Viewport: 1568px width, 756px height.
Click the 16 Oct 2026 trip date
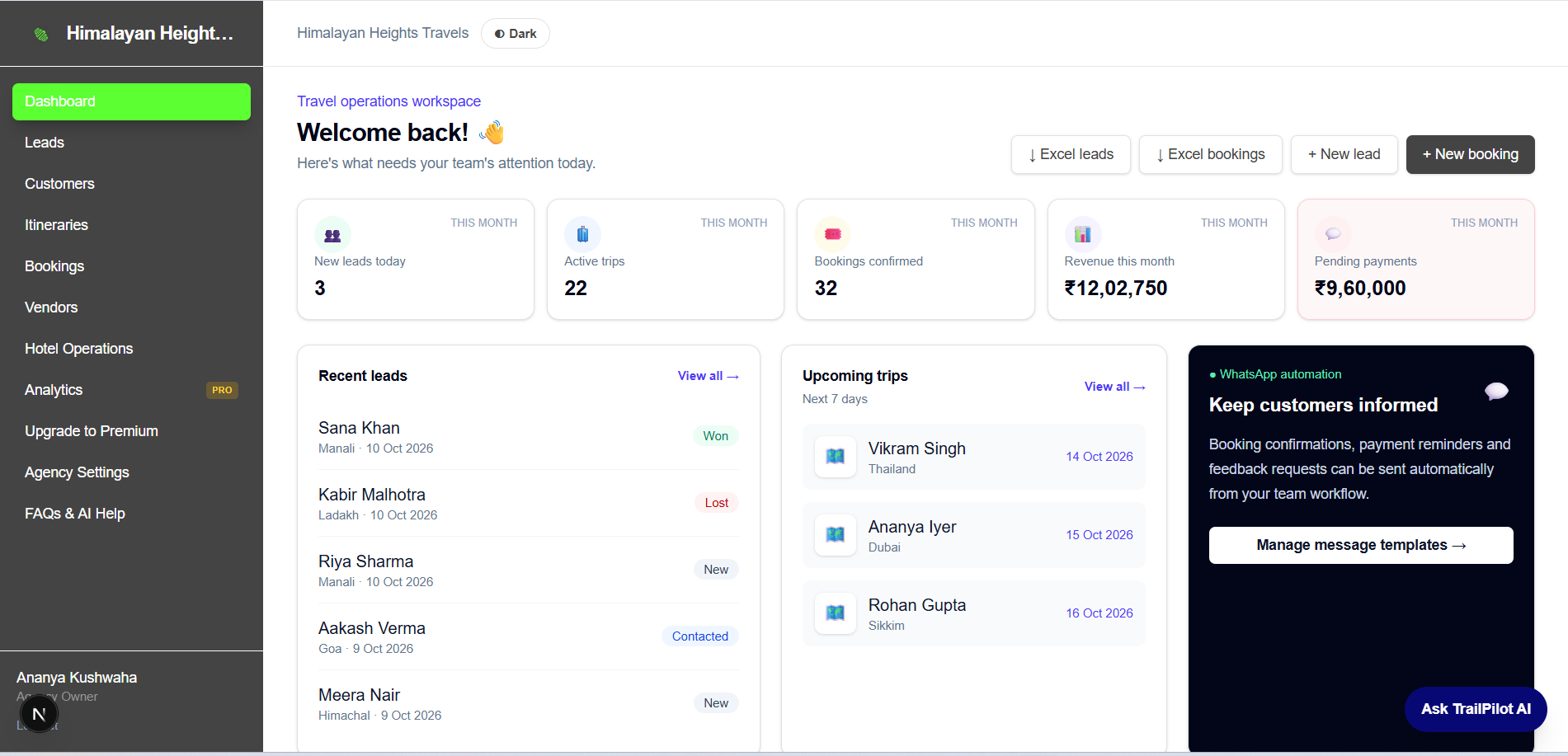[1099, 613]
